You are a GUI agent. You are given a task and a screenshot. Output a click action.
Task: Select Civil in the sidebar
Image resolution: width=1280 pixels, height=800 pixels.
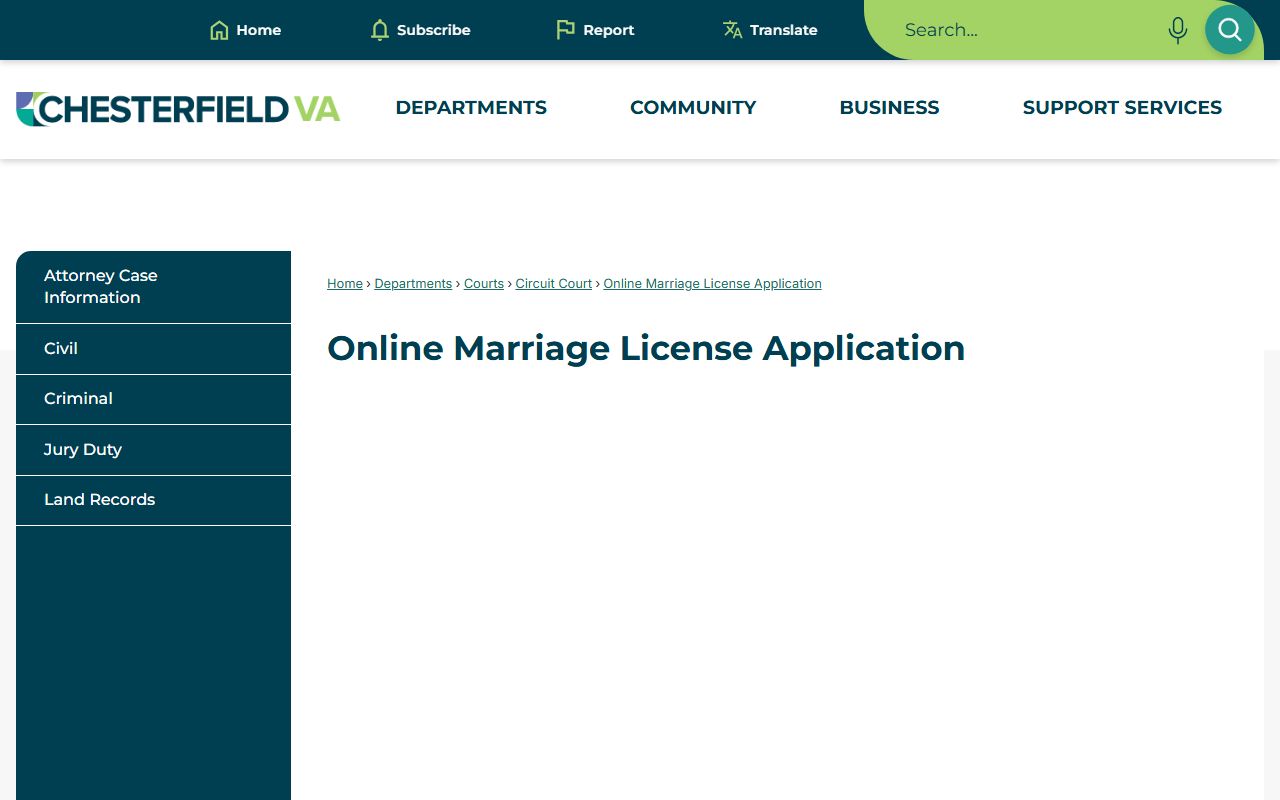coord(153,349)
